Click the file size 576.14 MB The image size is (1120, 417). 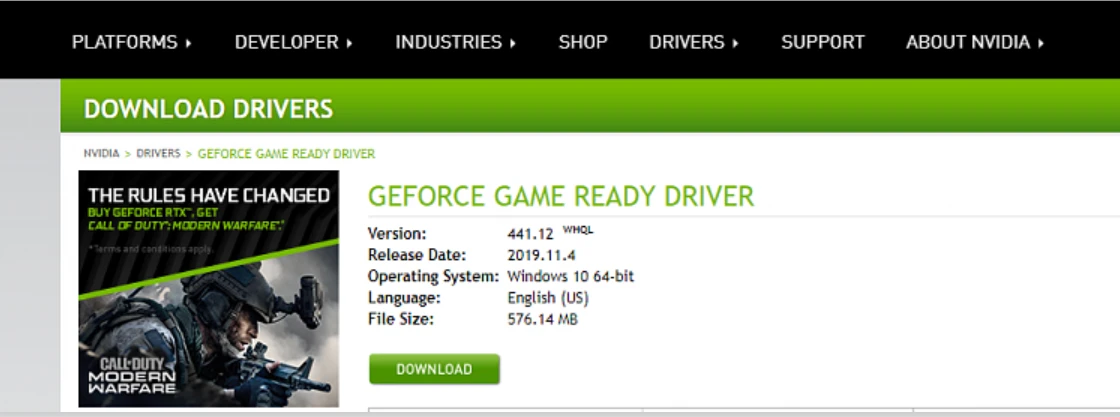[542, 319]
